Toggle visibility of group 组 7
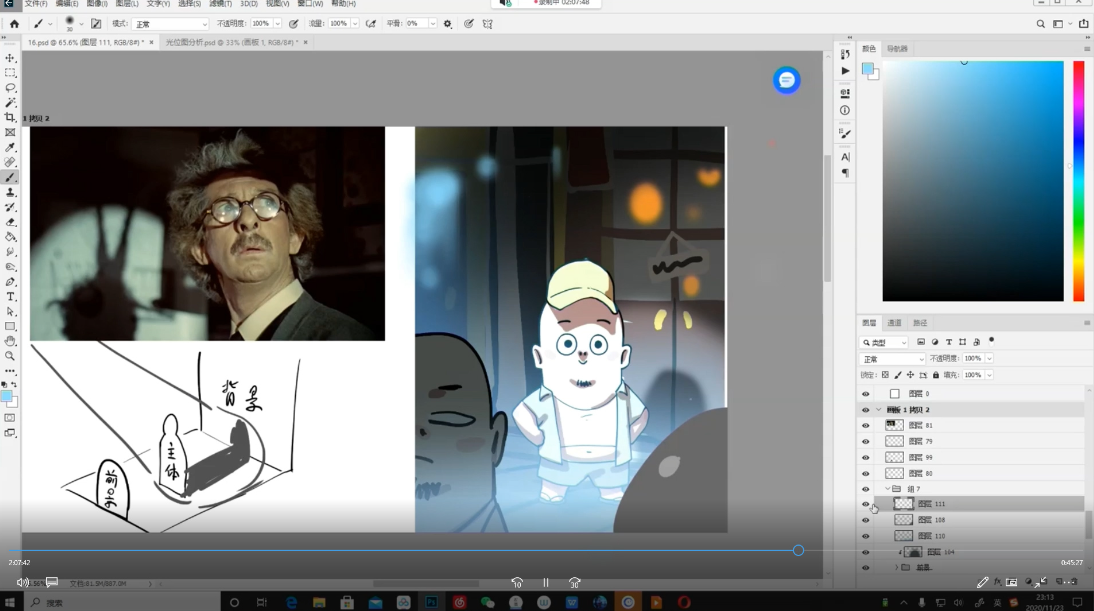 [x=866, y=489]
